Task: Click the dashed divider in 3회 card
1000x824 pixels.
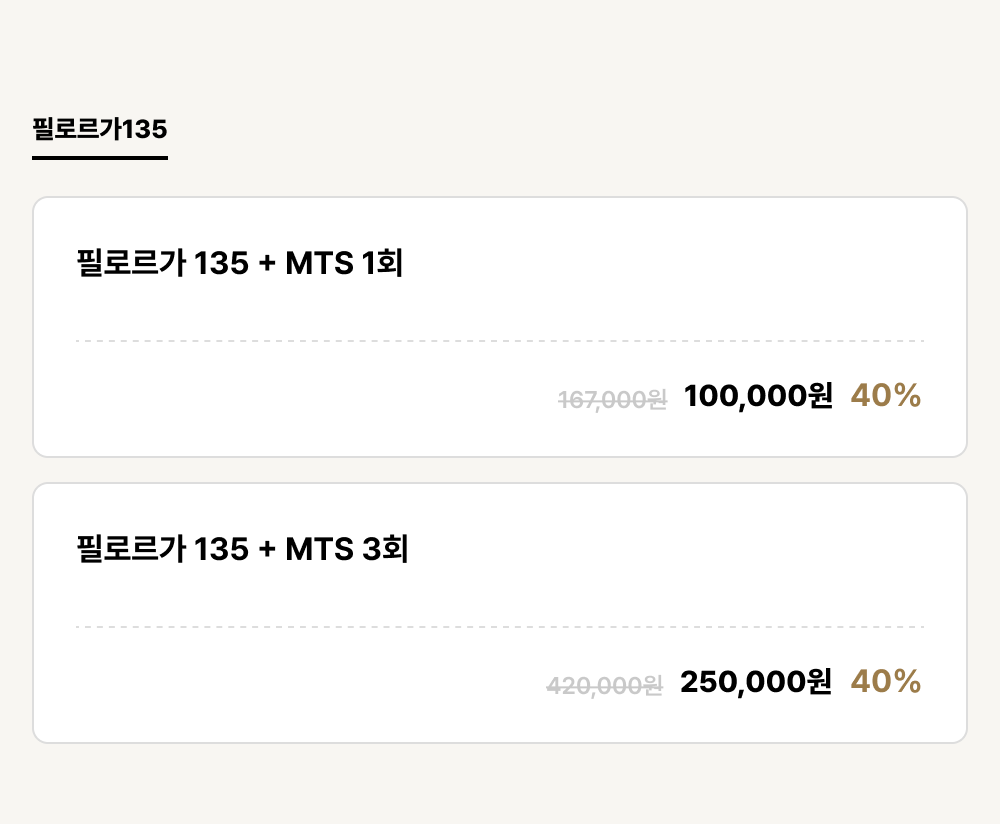Action: click(500, 627)
